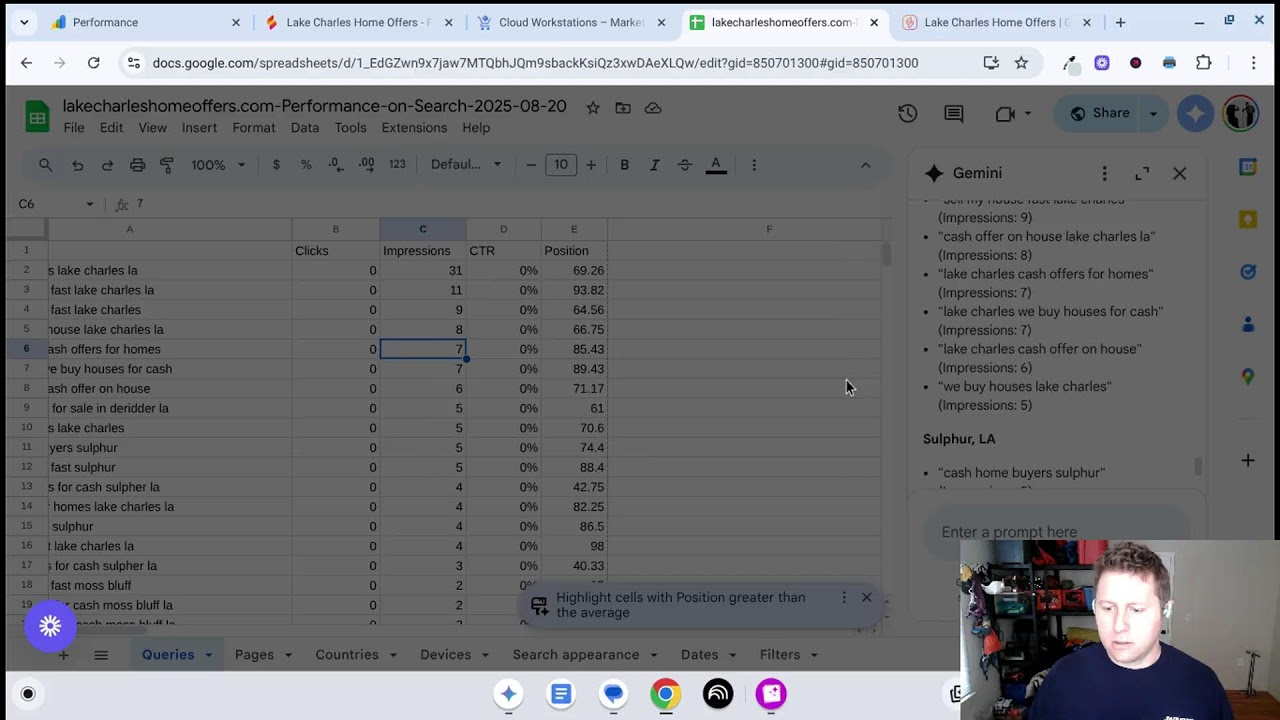
Task: Move the document to a folder
Action: click(623, 107)
